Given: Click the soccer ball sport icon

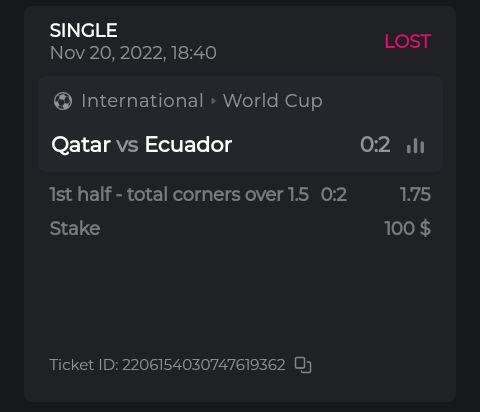Looking at the screenshot, I should click(63, 101).
